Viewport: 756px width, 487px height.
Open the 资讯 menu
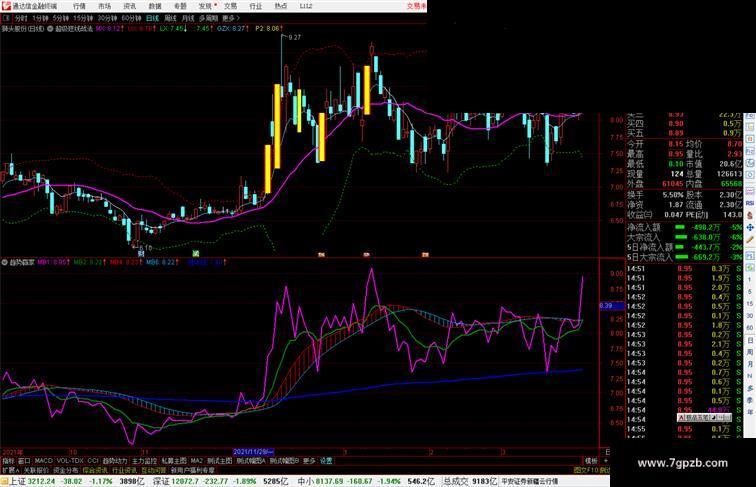pos(129,6)
